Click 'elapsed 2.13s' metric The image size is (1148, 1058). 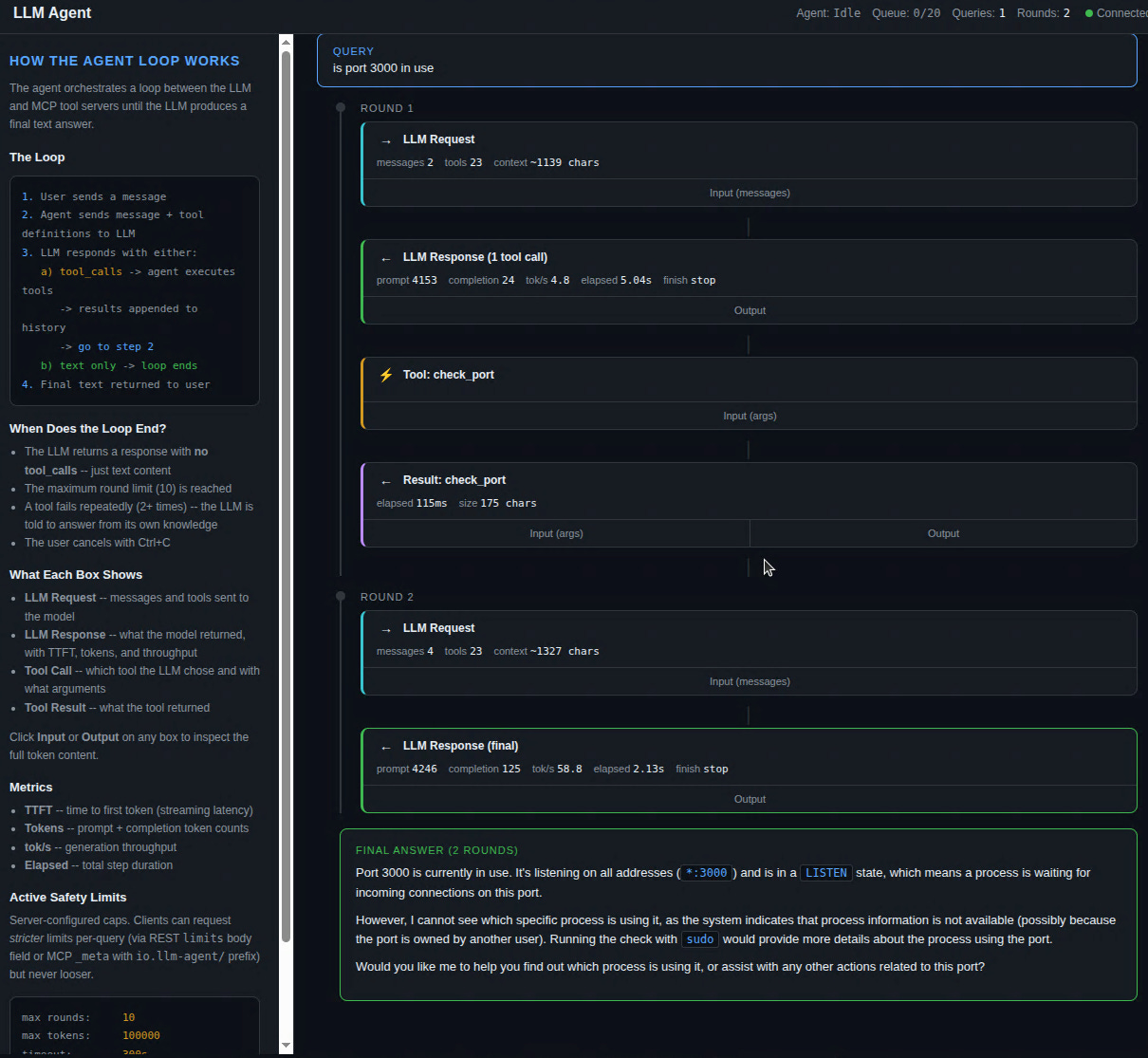(x=629, y=769)
